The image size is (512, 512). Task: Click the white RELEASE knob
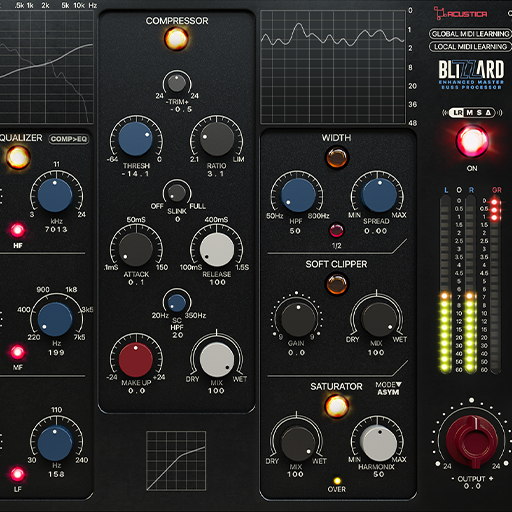(x=217, y=249)
